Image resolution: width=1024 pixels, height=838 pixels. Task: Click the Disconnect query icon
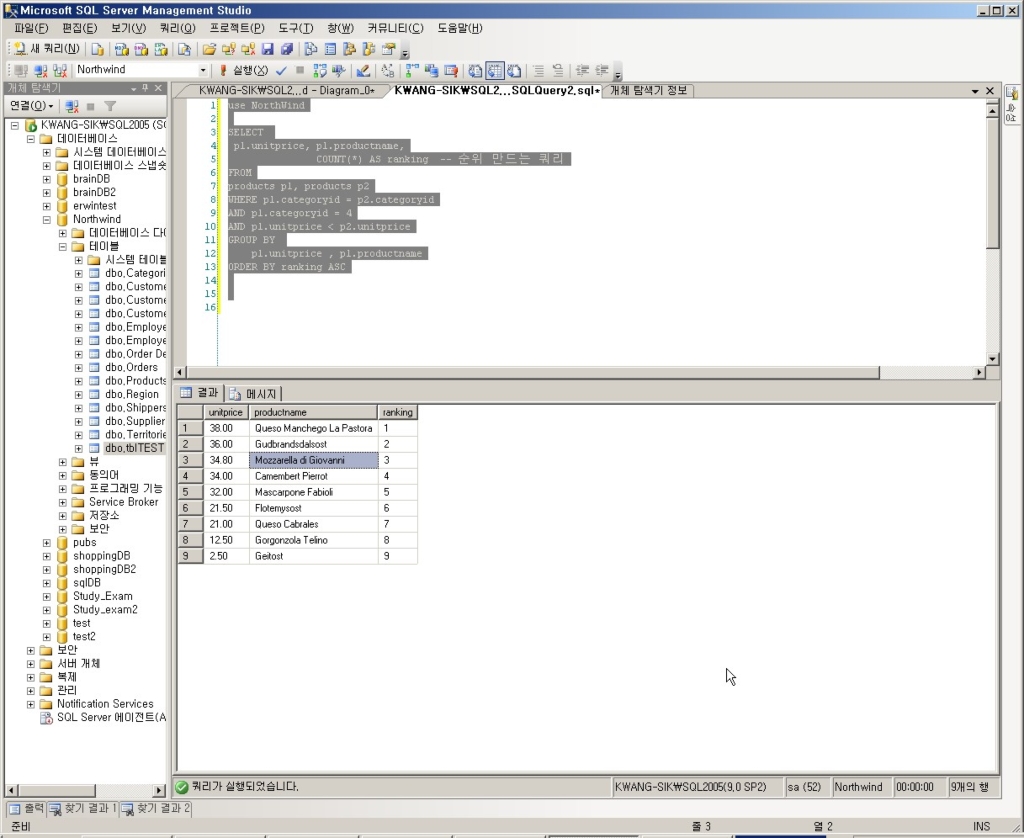pos(40,70)
